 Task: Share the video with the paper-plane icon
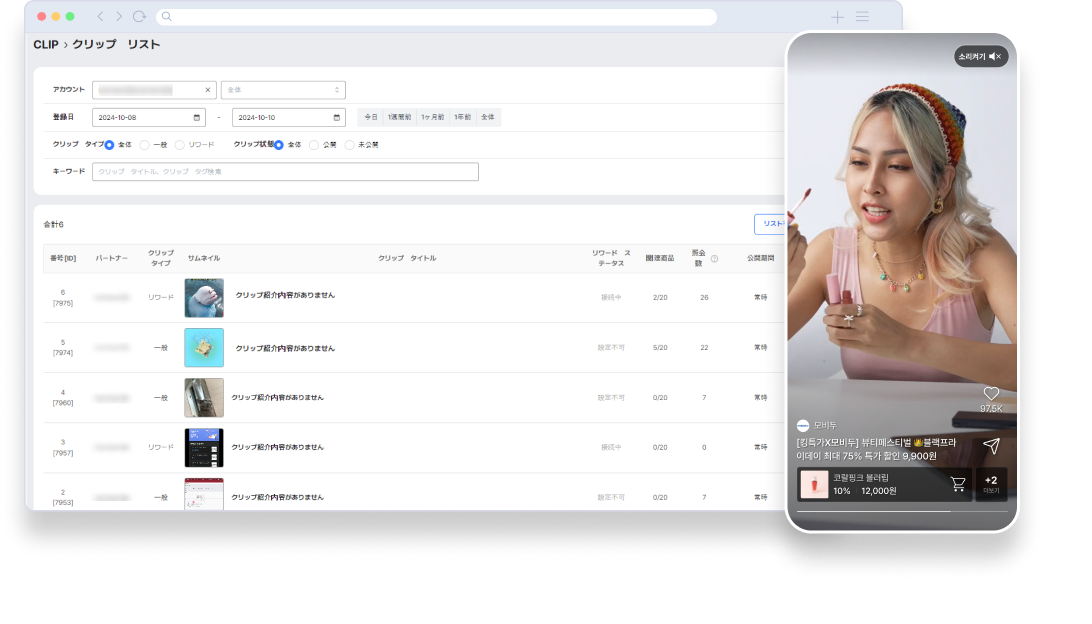991,446
